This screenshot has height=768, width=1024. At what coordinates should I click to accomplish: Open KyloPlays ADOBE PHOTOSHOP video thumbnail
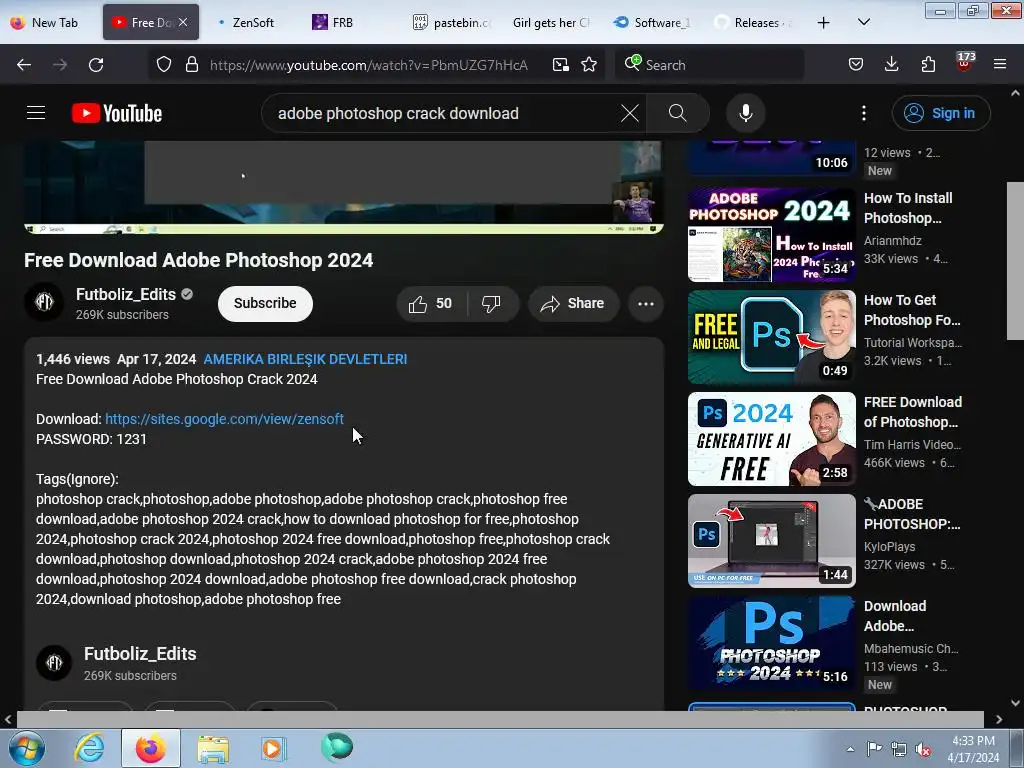point(771,541)
